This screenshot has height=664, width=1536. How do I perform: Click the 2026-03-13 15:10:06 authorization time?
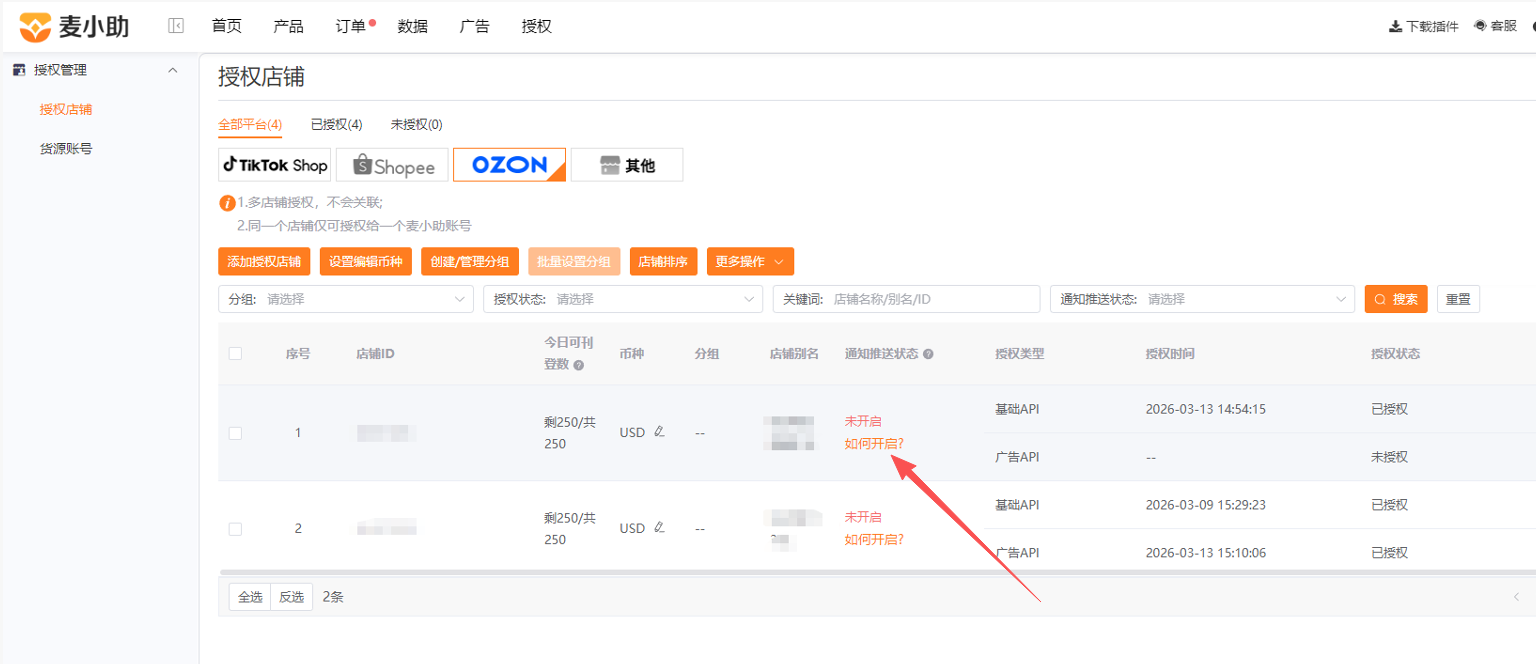coord(1206,553)
